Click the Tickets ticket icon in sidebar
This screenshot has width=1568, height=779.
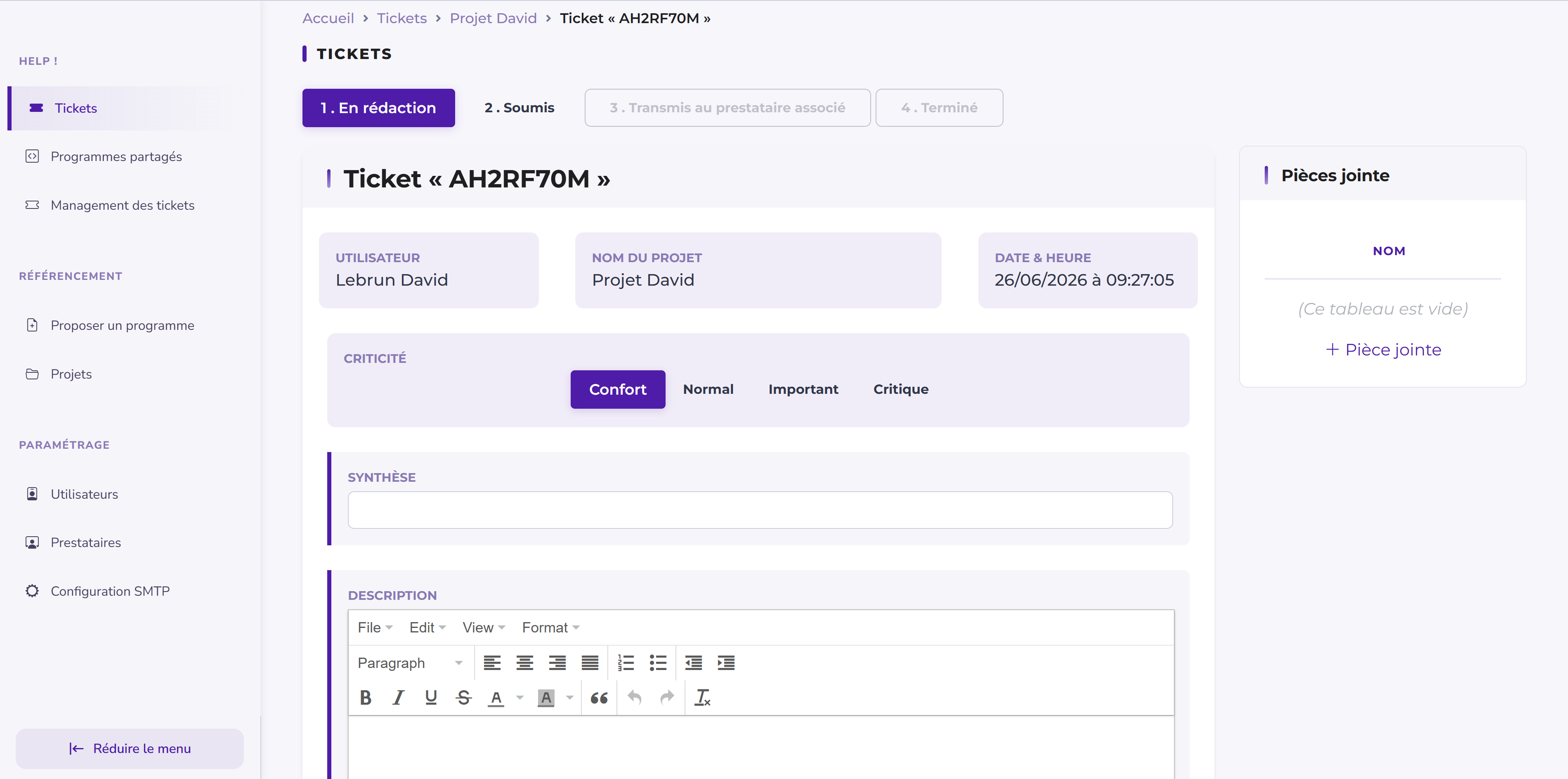point(37,108)
